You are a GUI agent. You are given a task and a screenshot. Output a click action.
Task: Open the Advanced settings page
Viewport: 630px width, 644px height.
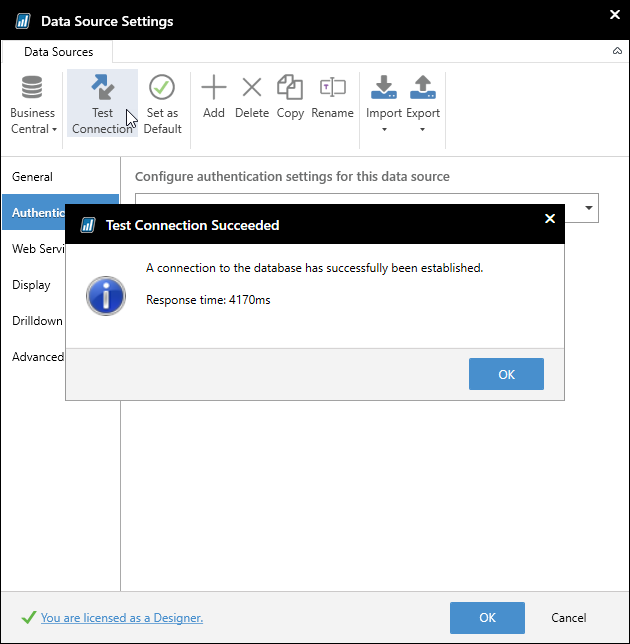point(34,356)
